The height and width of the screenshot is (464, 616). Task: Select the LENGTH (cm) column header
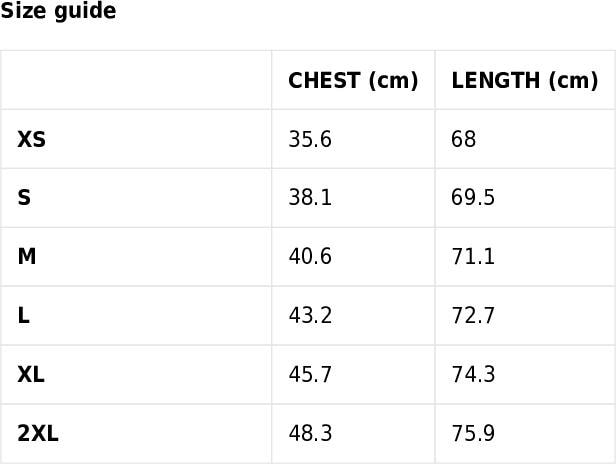tap(525, 80)
